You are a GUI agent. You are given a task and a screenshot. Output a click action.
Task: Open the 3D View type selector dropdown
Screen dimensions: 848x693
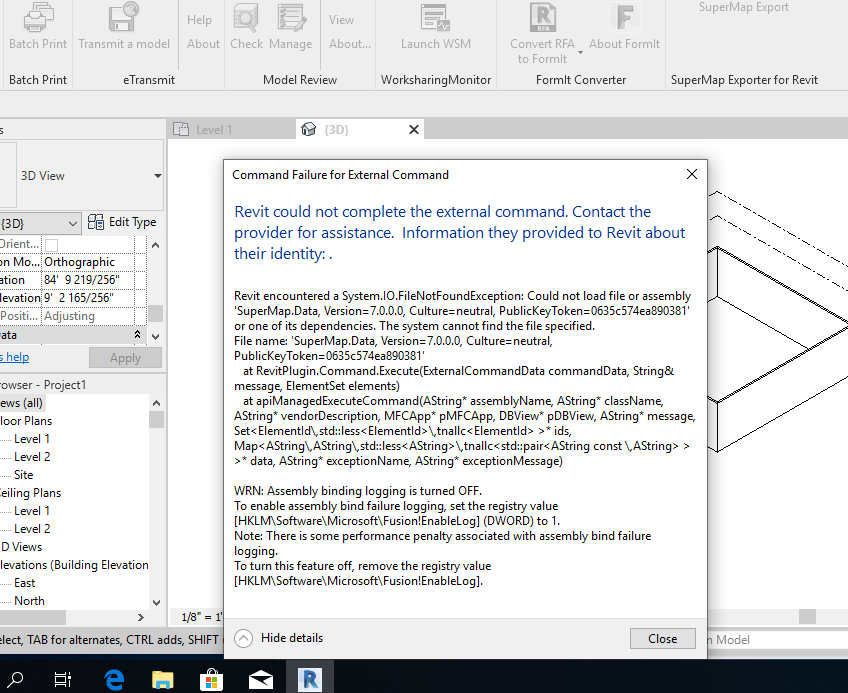[x=157, y=176]
